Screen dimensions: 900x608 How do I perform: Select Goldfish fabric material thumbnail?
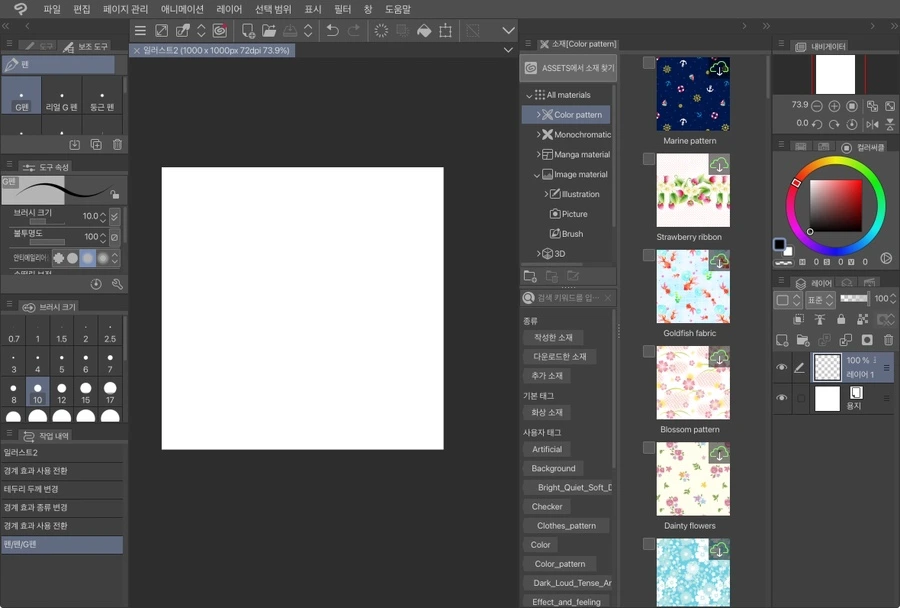point(693,286)
